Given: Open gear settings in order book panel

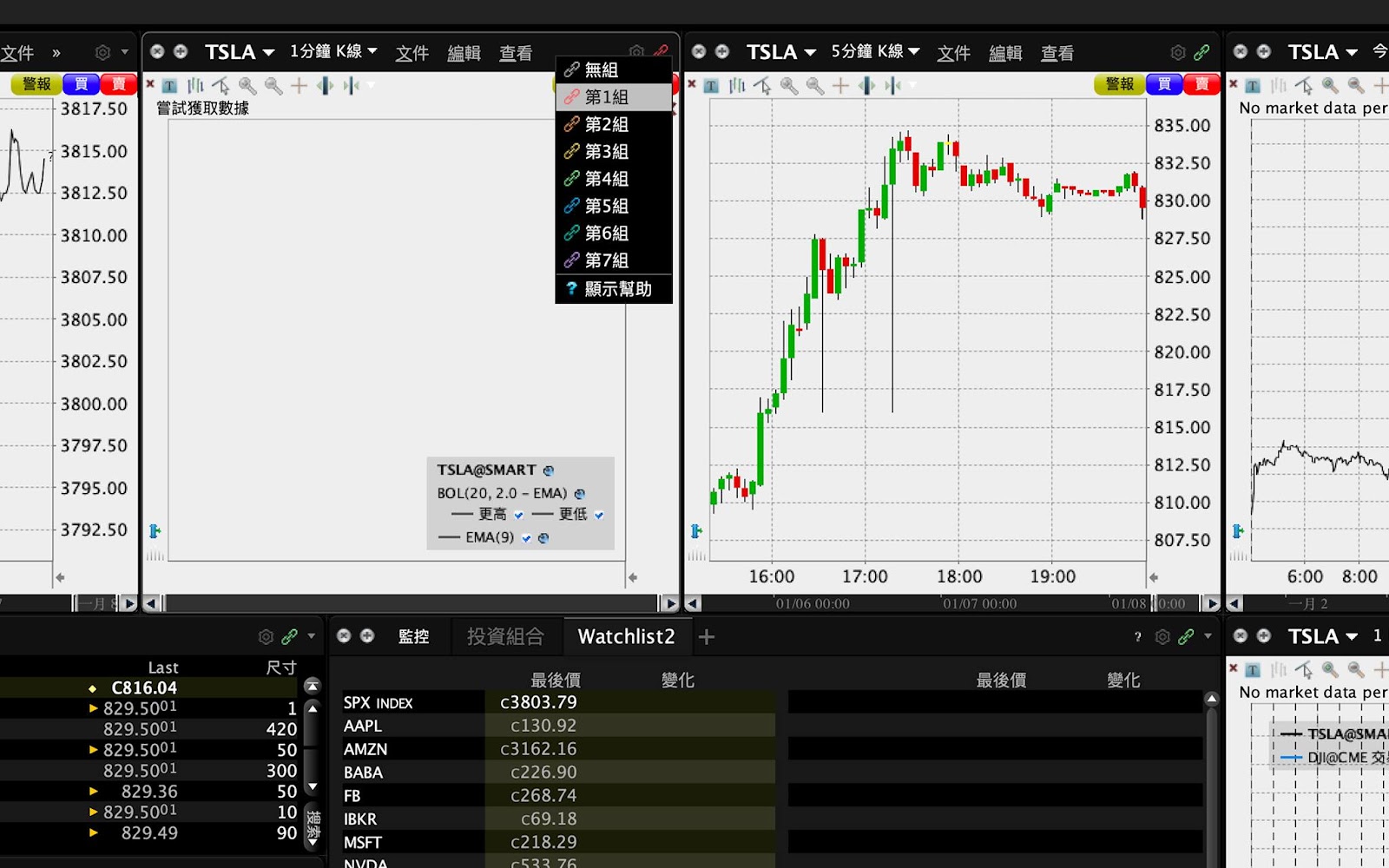Looking at the screenshot, I should [266, 636].
